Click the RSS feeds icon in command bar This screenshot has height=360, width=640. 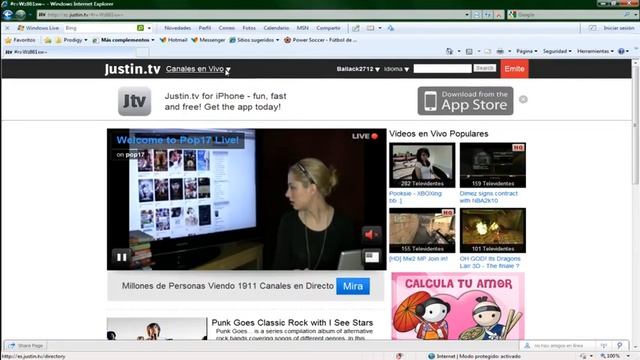click(469, 51)
